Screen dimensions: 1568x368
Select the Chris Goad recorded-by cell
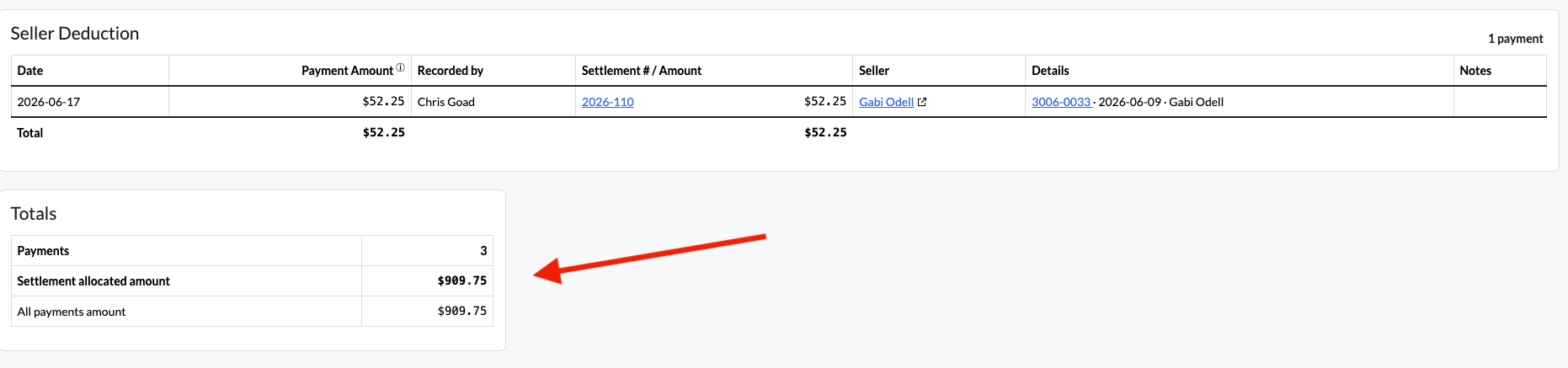[493, 102]
